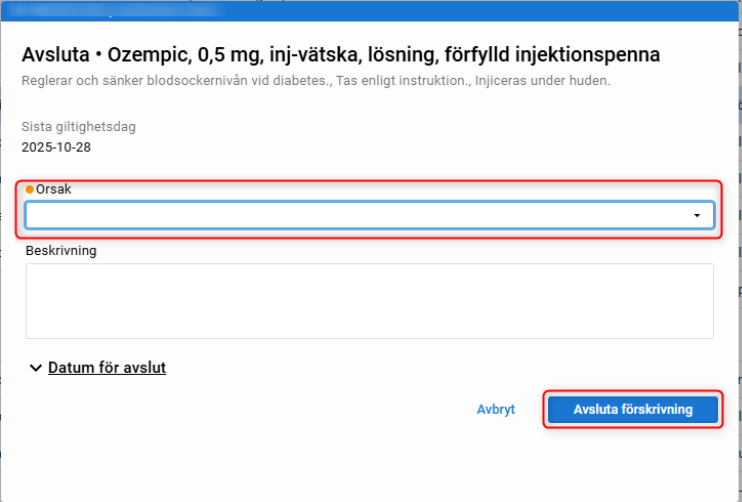Click the 0,5 mg dosage in title

pyautogui.click(x=229, y=55)
